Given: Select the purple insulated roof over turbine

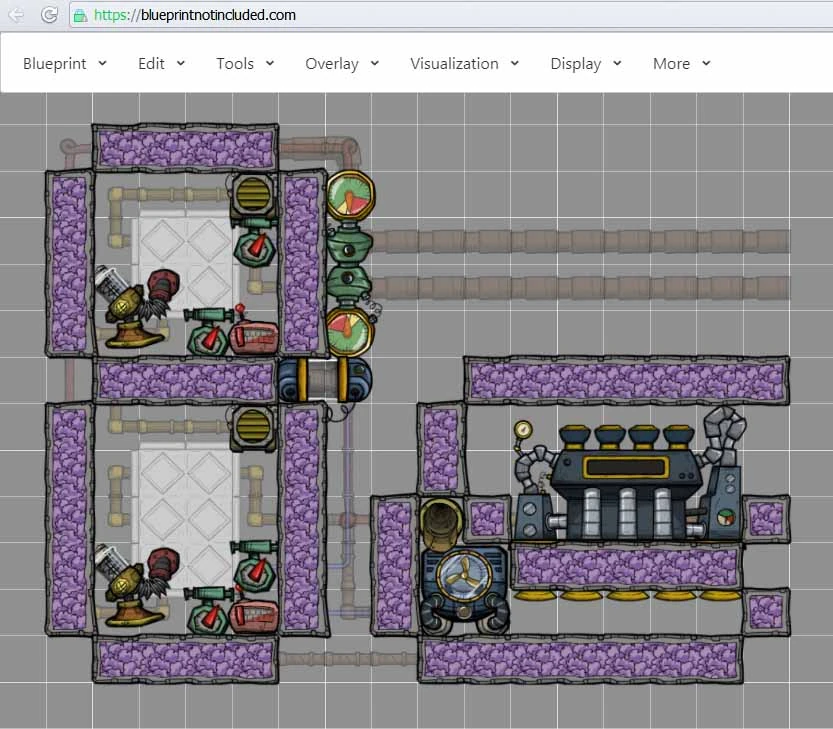Looking at the screenshot, I should click(x=627, y=380).
